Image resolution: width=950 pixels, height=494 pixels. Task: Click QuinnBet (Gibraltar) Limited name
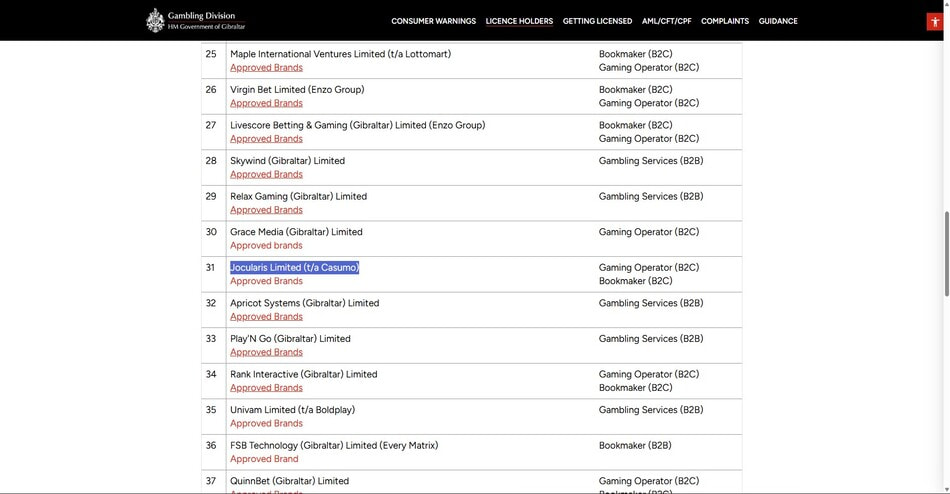(290, 481)
